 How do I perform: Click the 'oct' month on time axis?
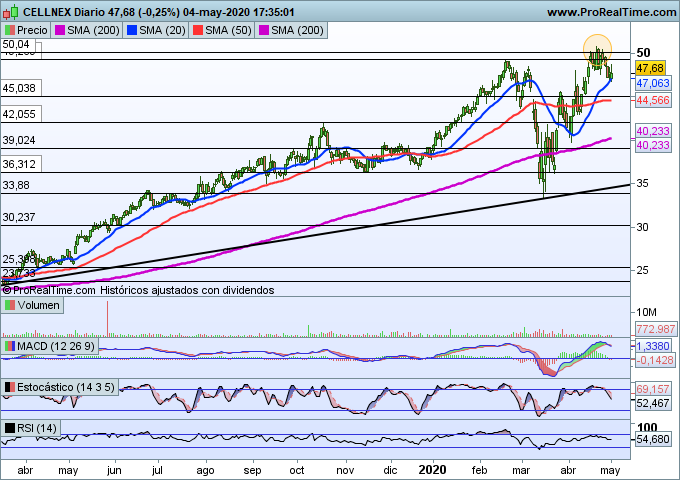[297, 471]
